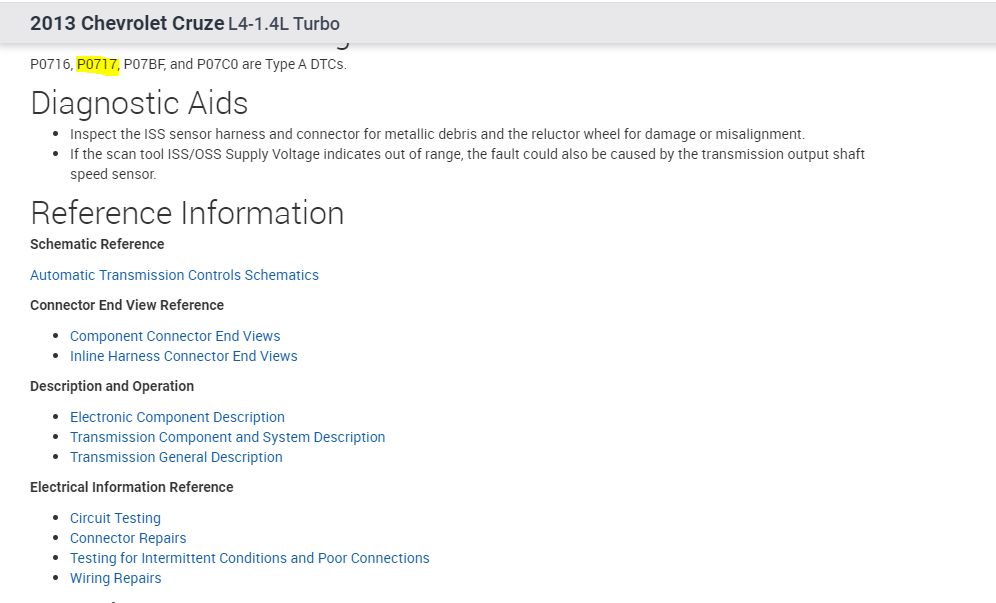Open Transmission Component and System Description
The height and width of the screenshot is (603, 996).
(x=227, y=437)
